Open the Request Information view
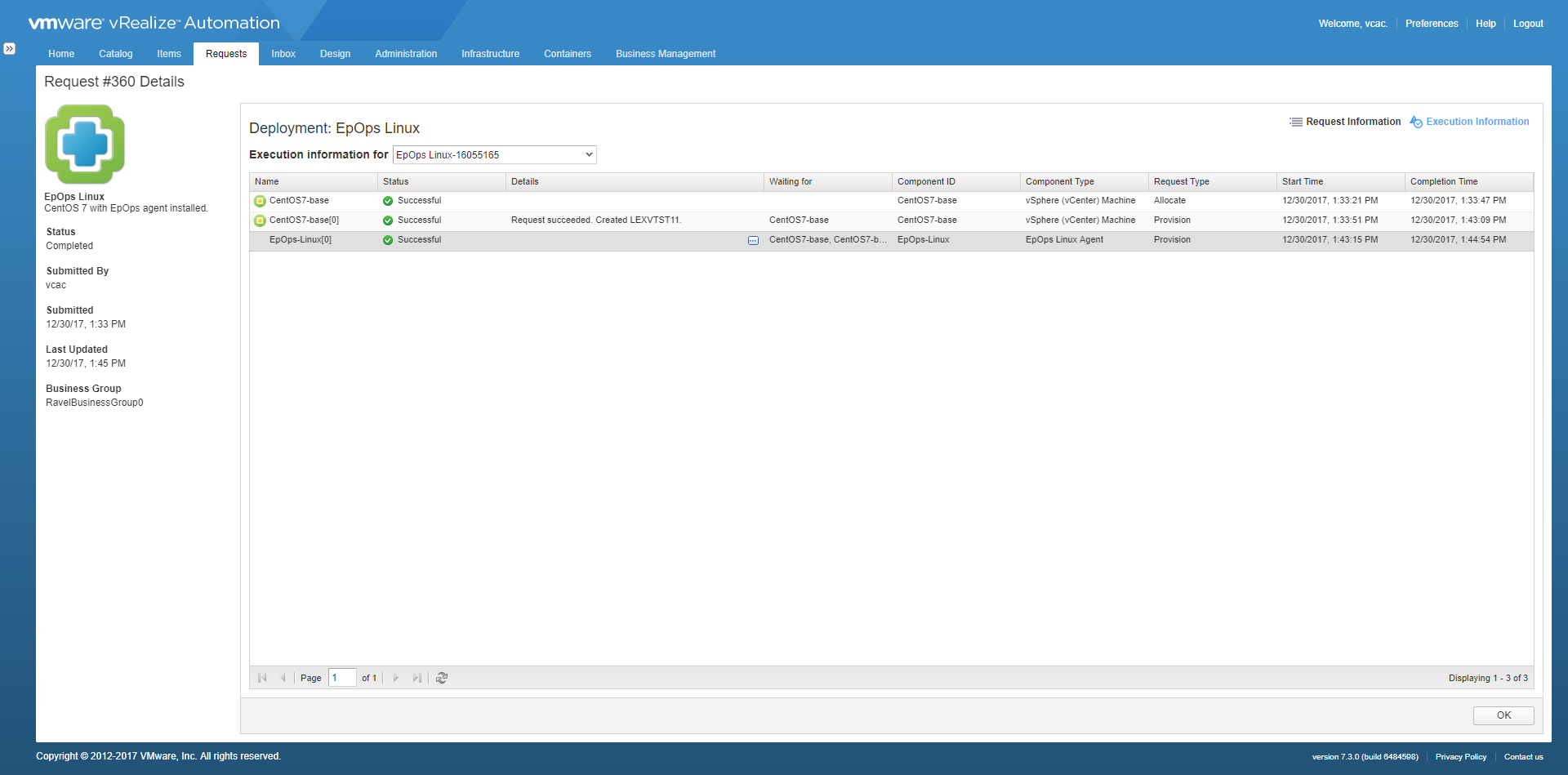Viewport: 1568px width, 775px height. pos(1345,122)
